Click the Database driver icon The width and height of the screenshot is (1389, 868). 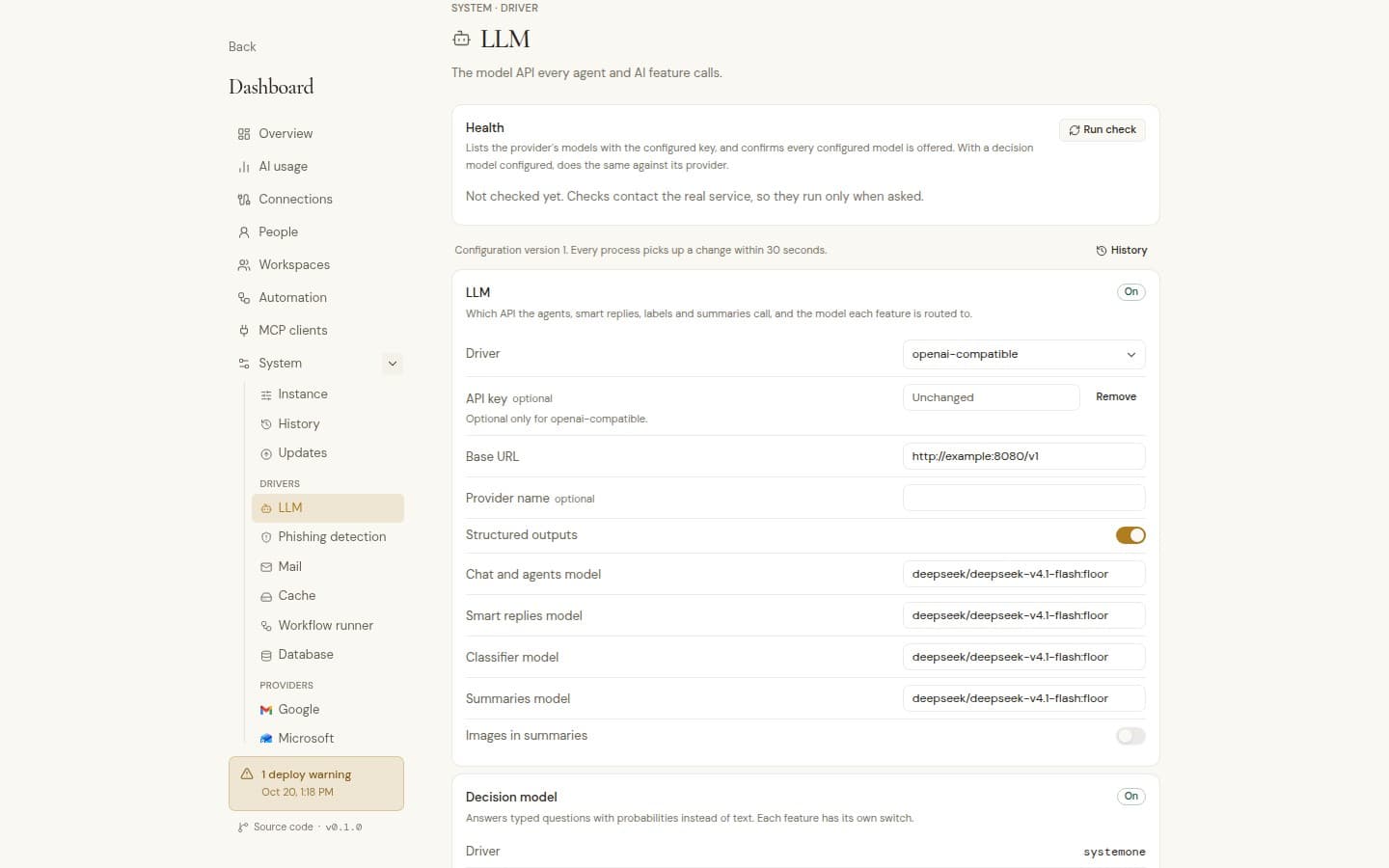pos(266,655)
